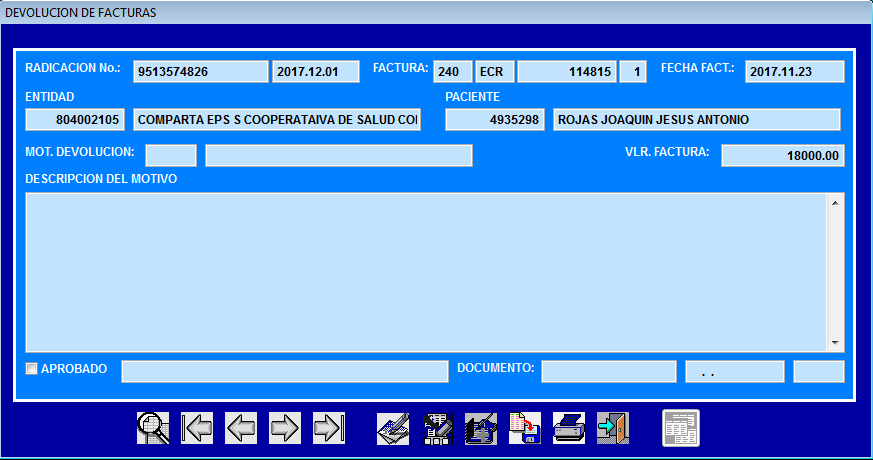
Task: Jump to the last record arrow
Action: click(329, 428)
